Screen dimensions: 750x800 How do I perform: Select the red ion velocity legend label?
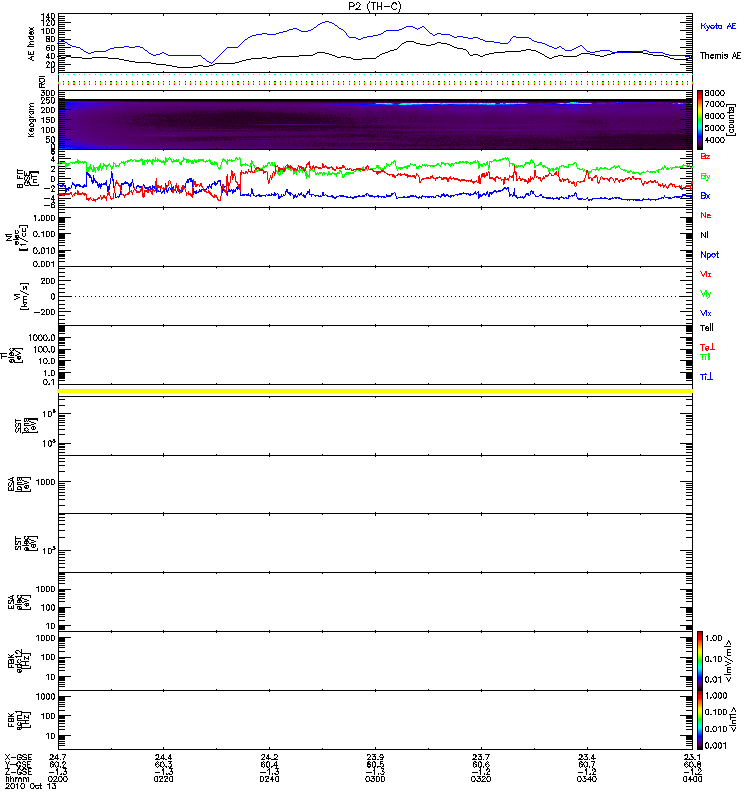click(x=706, y=274)
